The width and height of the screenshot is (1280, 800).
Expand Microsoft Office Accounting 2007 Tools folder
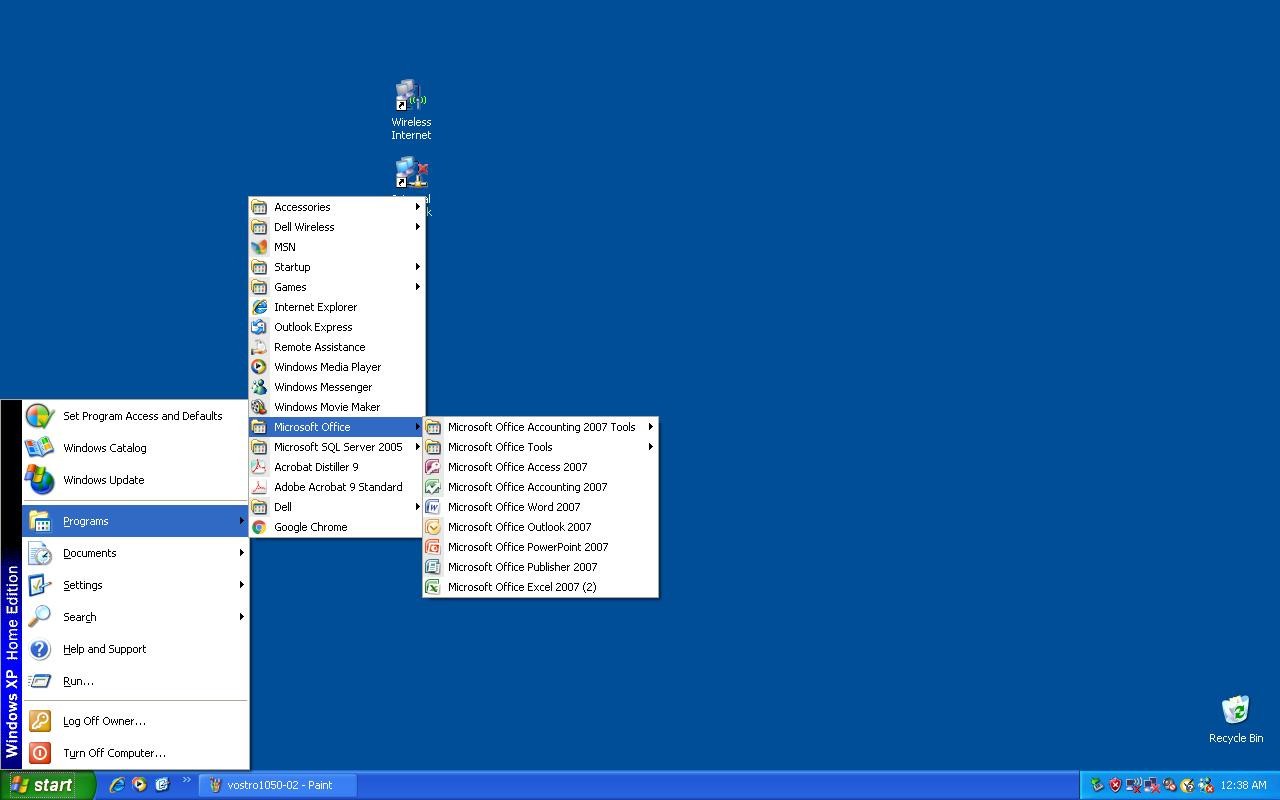tap(540, 427)
